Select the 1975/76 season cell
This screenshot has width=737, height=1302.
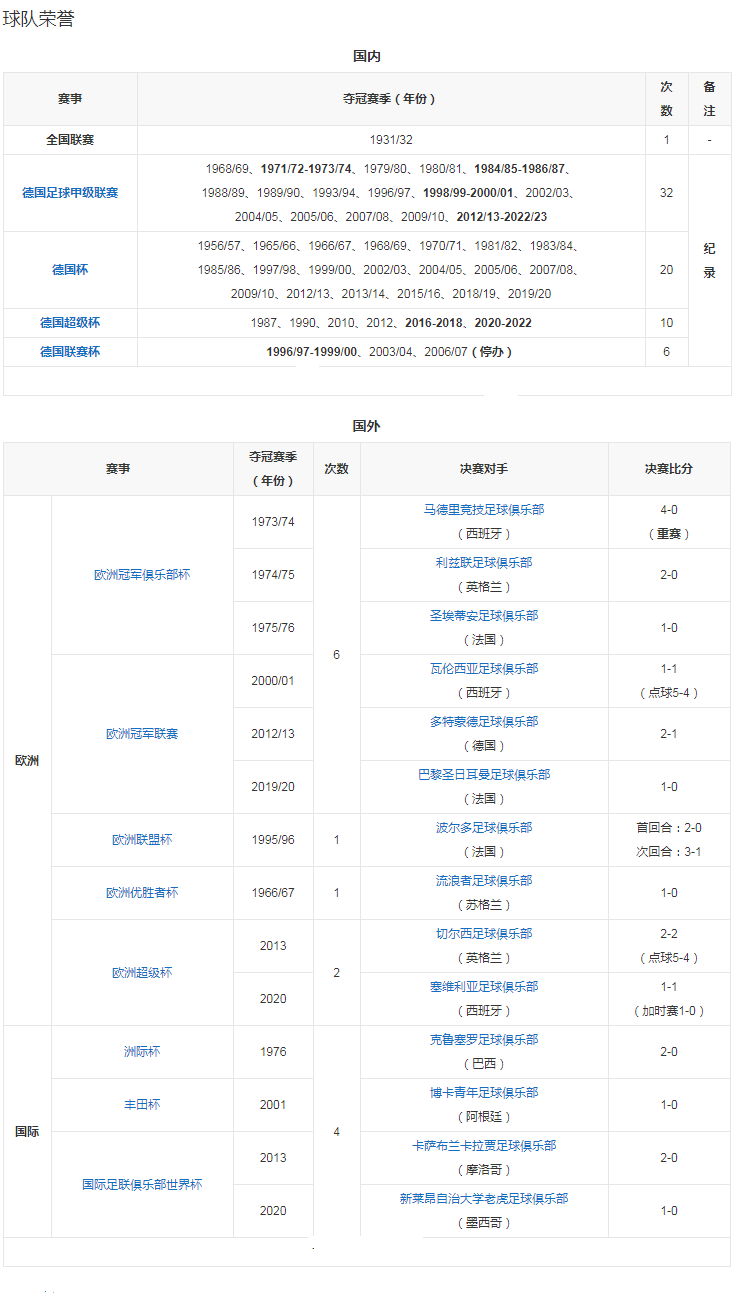[273, 628]
